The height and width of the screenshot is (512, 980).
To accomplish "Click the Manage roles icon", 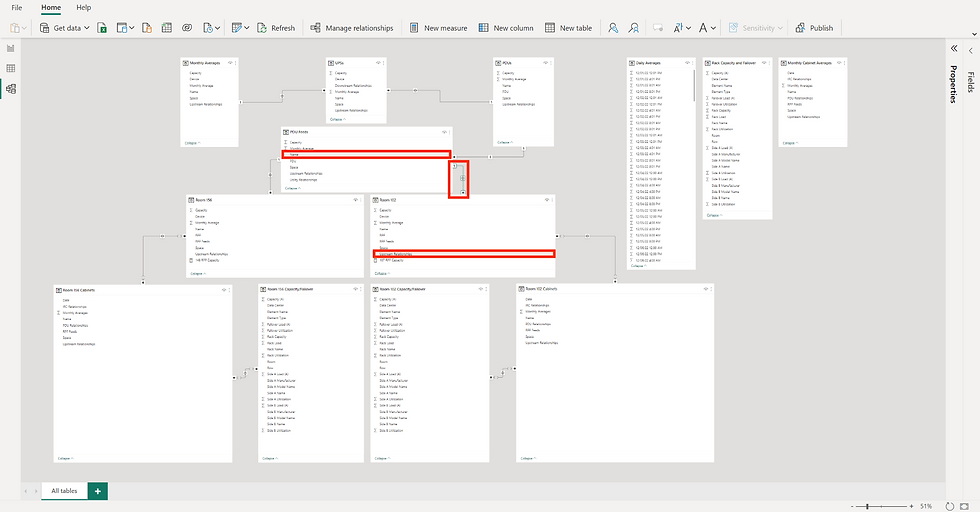I will [613, 28].
